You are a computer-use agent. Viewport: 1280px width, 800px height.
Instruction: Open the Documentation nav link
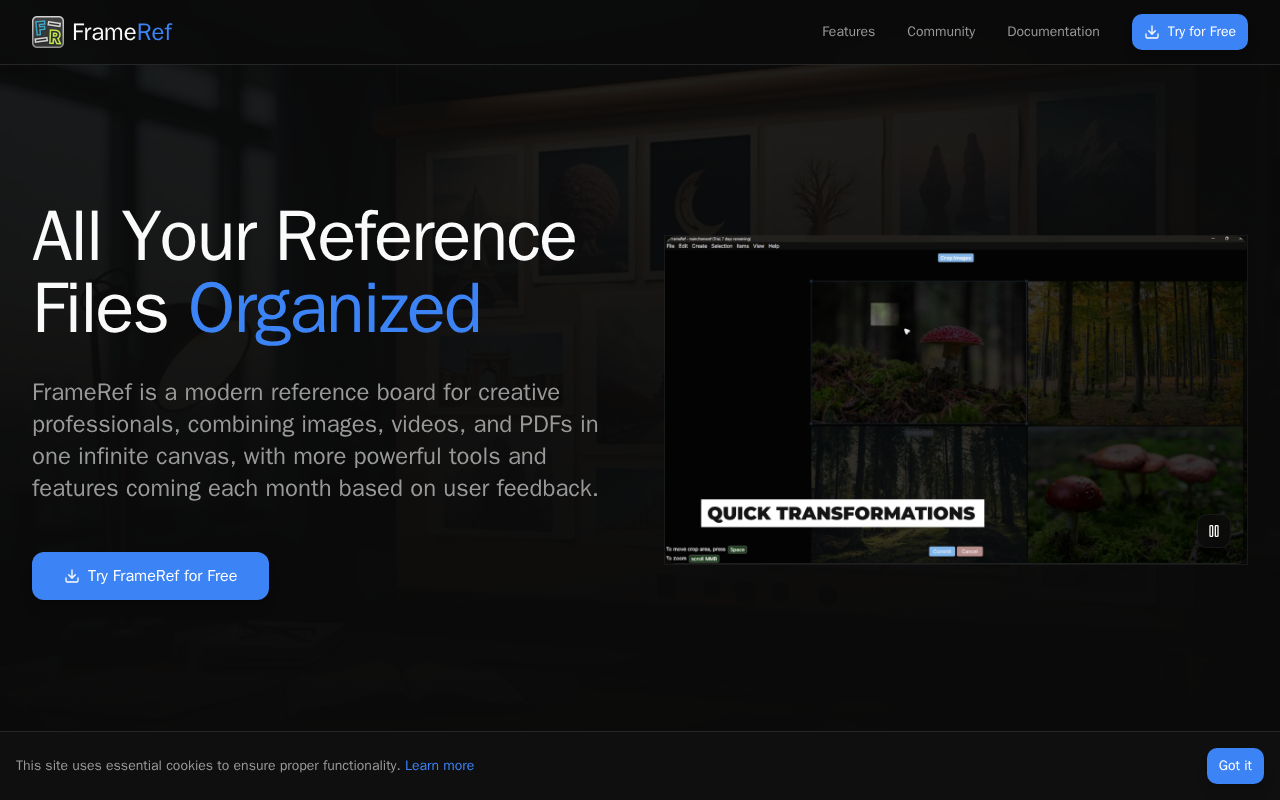pos(1053,32)
